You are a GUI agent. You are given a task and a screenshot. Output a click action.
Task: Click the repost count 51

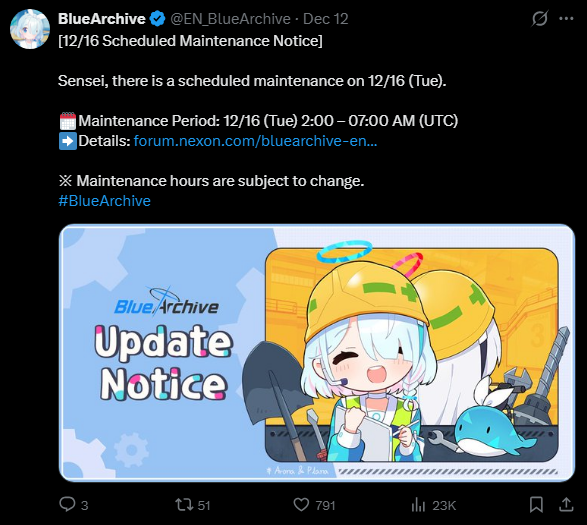tap(204, 506)
